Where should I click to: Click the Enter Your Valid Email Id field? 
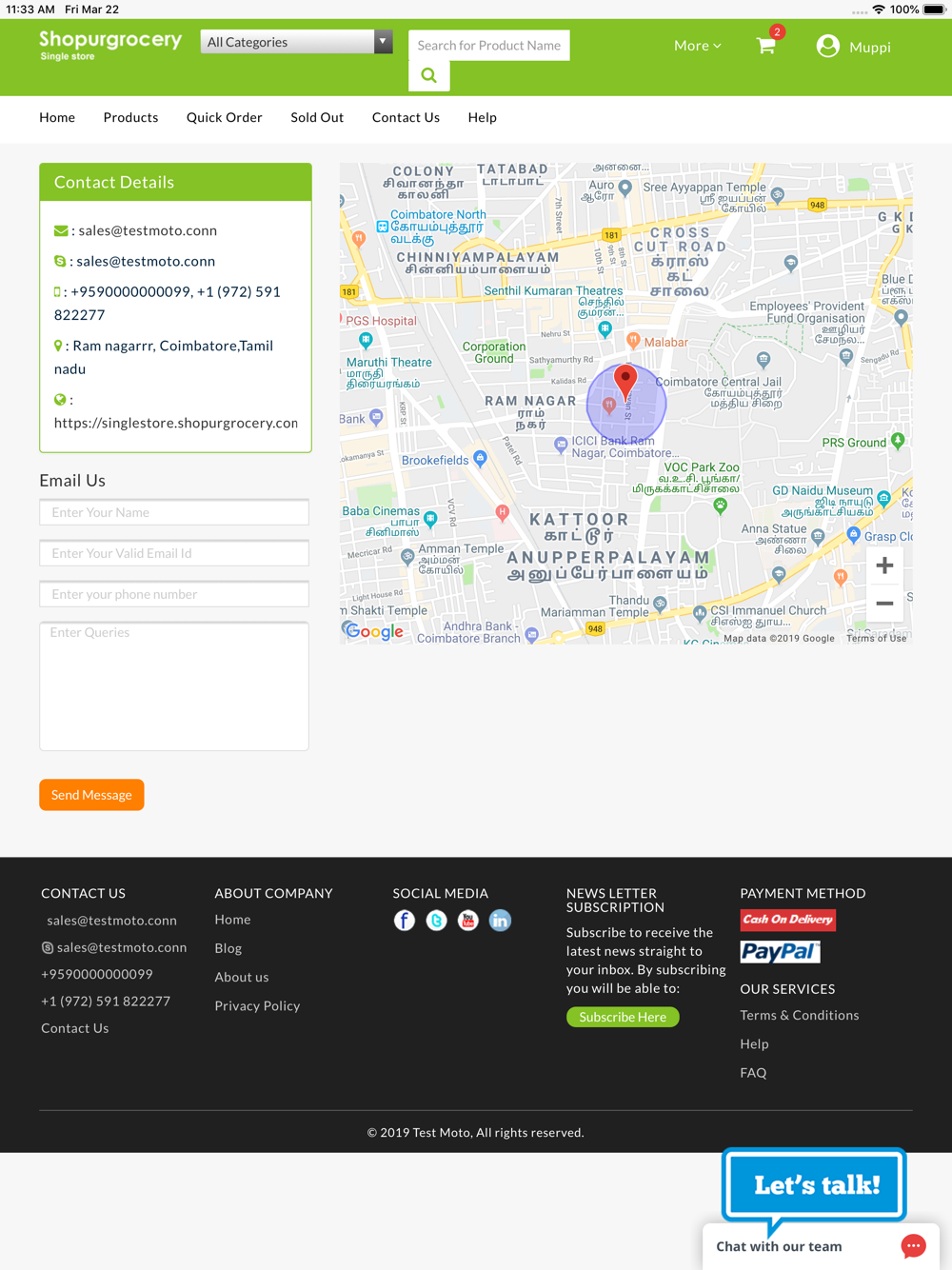174,553
